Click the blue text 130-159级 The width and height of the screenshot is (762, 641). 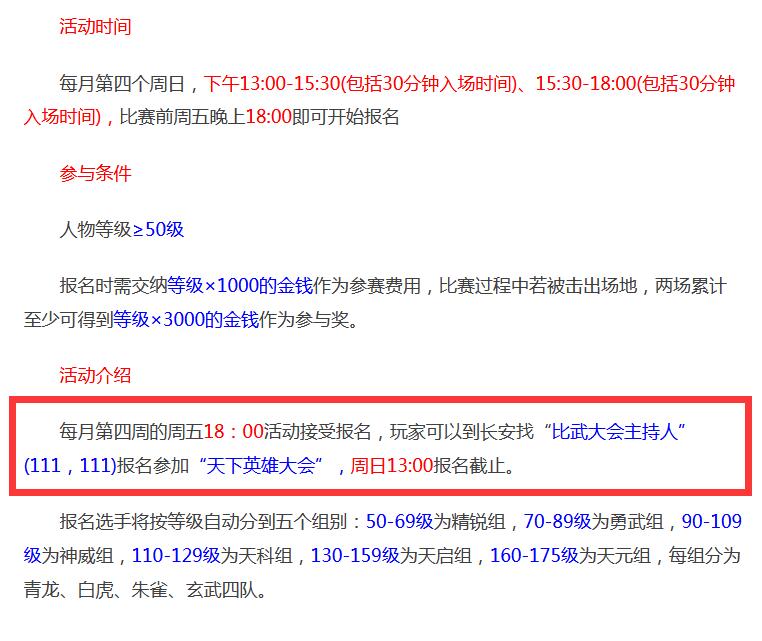355,555
